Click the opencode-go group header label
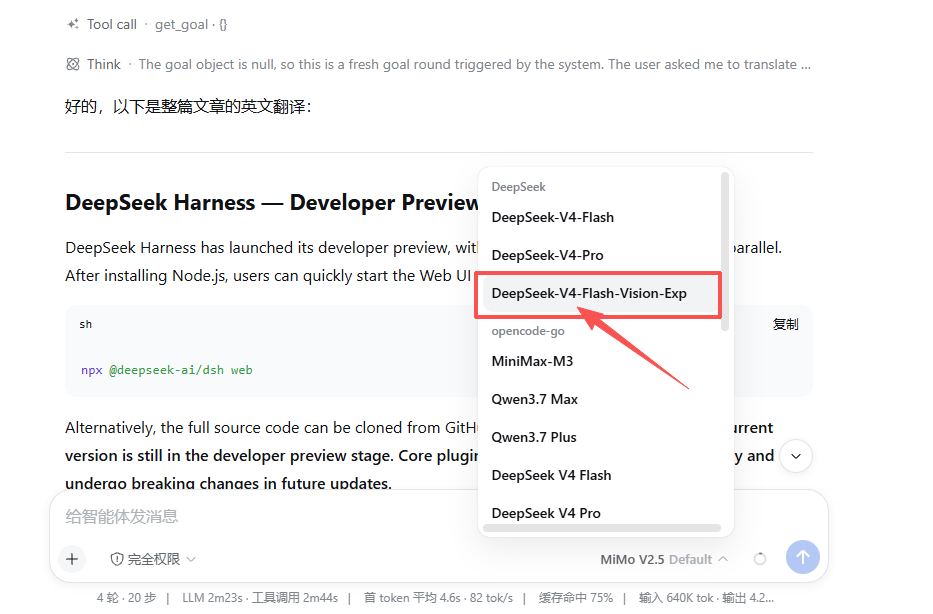Image resolution: width=933 pixels, height=614 pixels. click(528, 331)
